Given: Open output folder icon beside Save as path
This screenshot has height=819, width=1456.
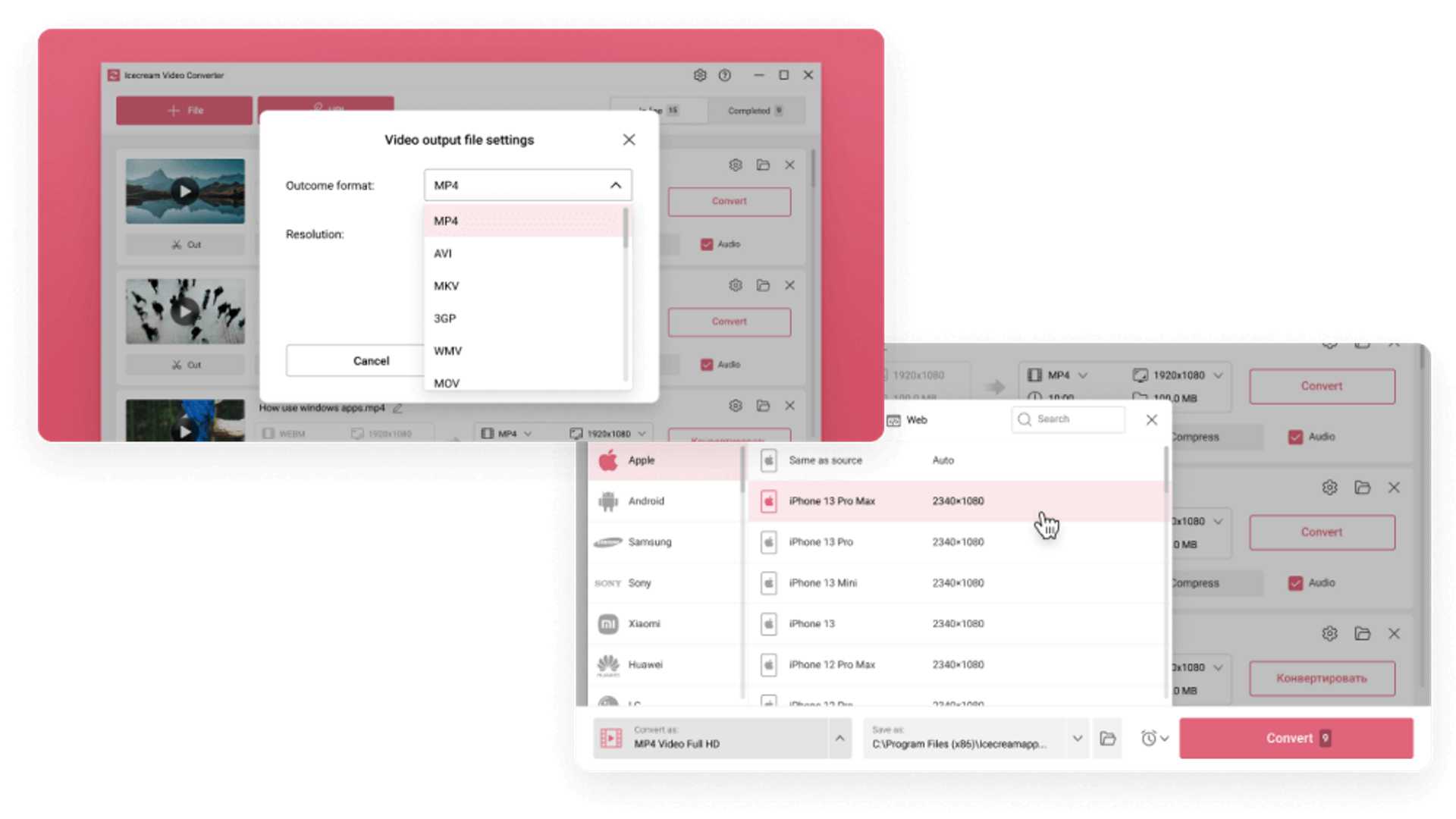Looking at the screenshot, I should coord(1107,738).
